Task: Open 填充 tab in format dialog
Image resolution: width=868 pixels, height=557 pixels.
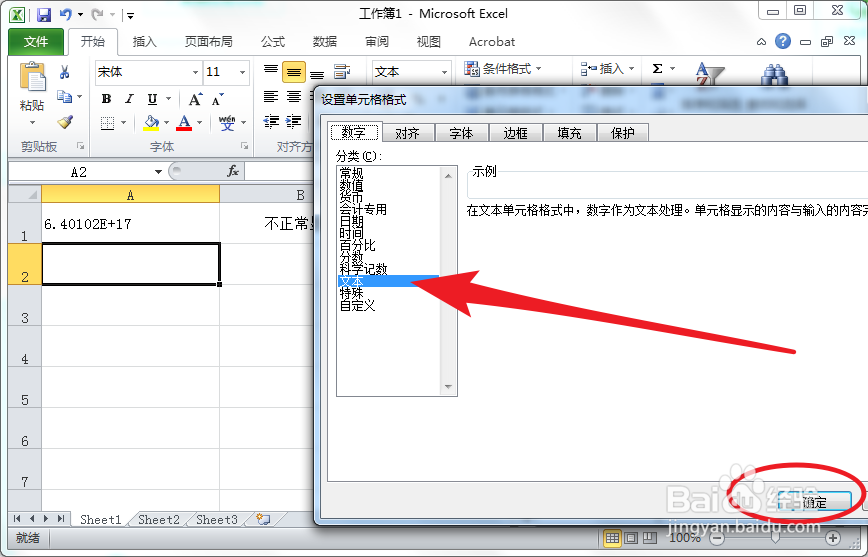Action: click(x=569, y=133)
